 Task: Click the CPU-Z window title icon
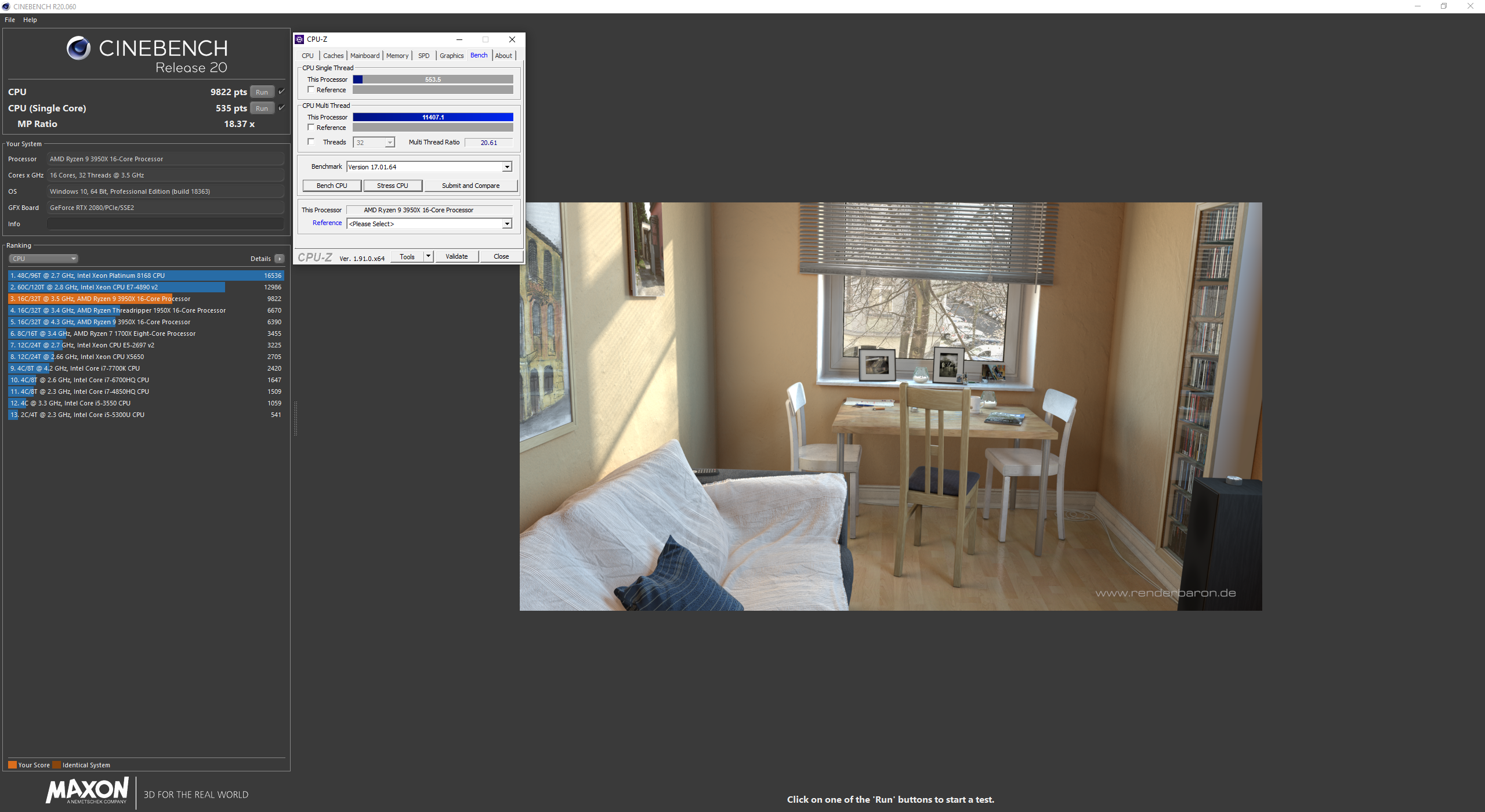click(299, 39)
